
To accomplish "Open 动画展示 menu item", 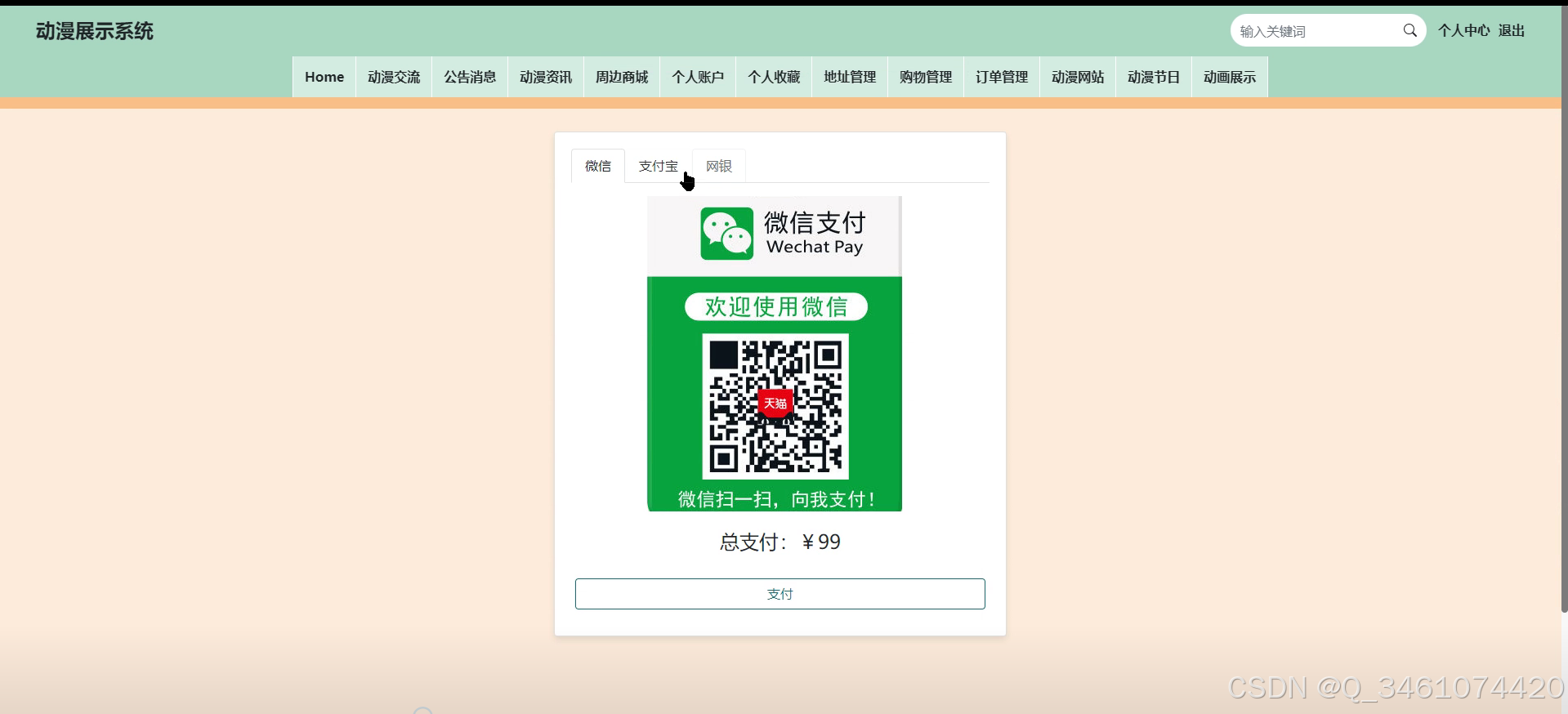I will coord(1230,77).
